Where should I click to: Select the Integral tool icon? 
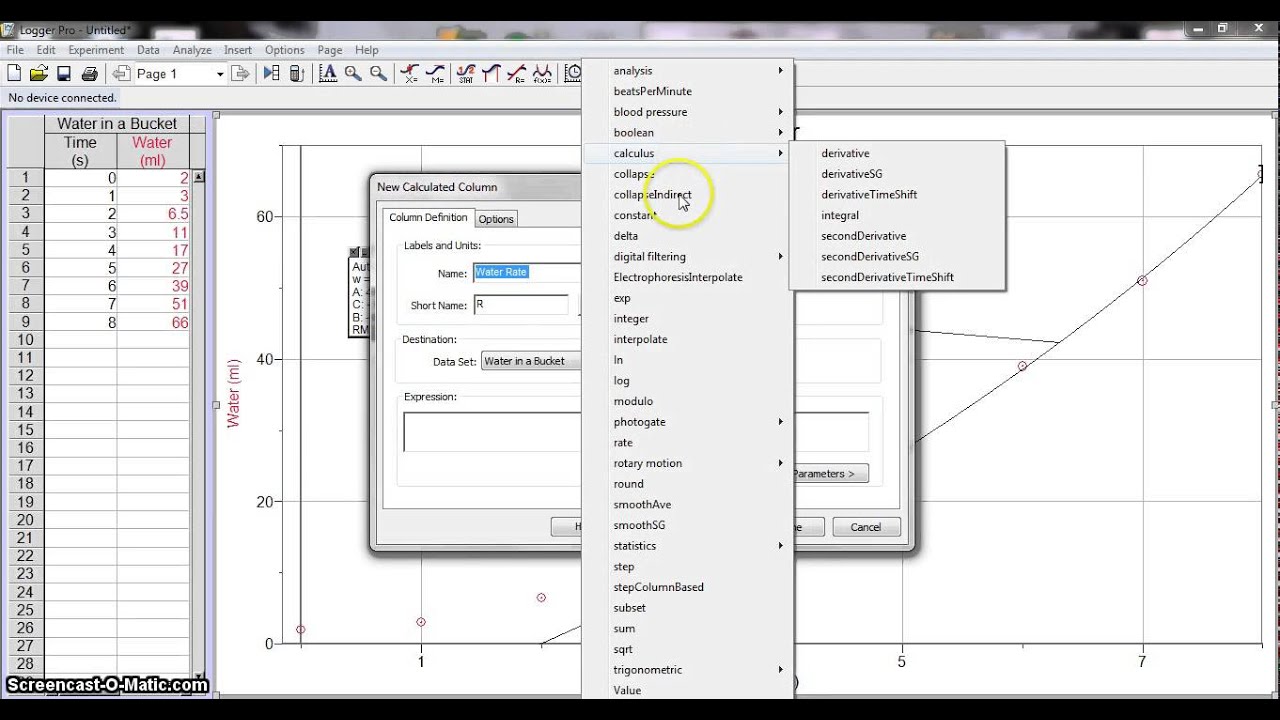point(491,73)
